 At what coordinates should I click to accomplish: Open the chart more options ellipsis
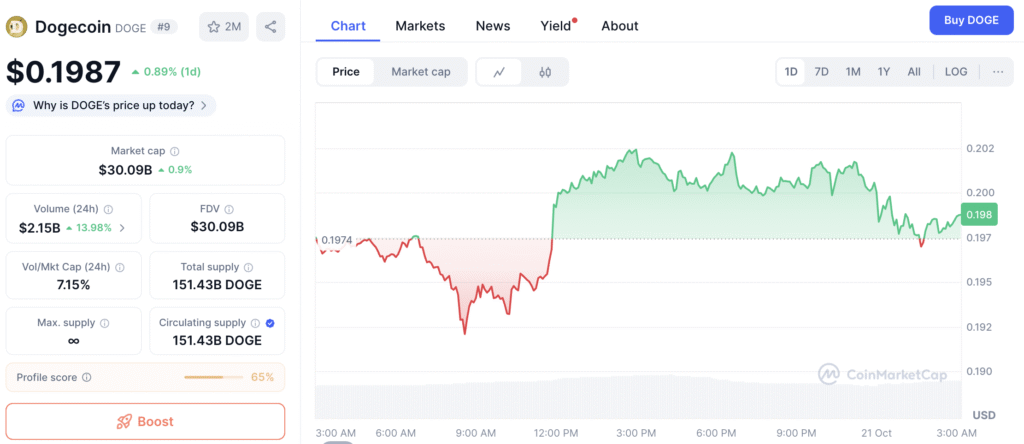(x=998, y=72)
